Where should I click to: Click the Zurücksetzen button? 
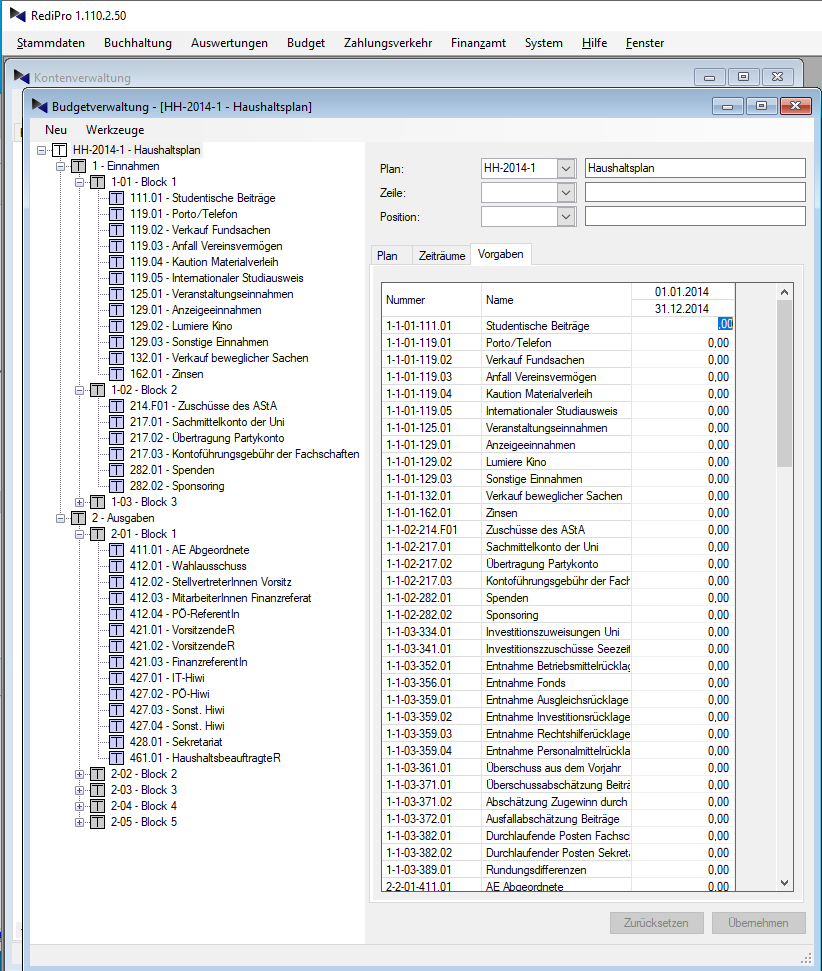656,923
